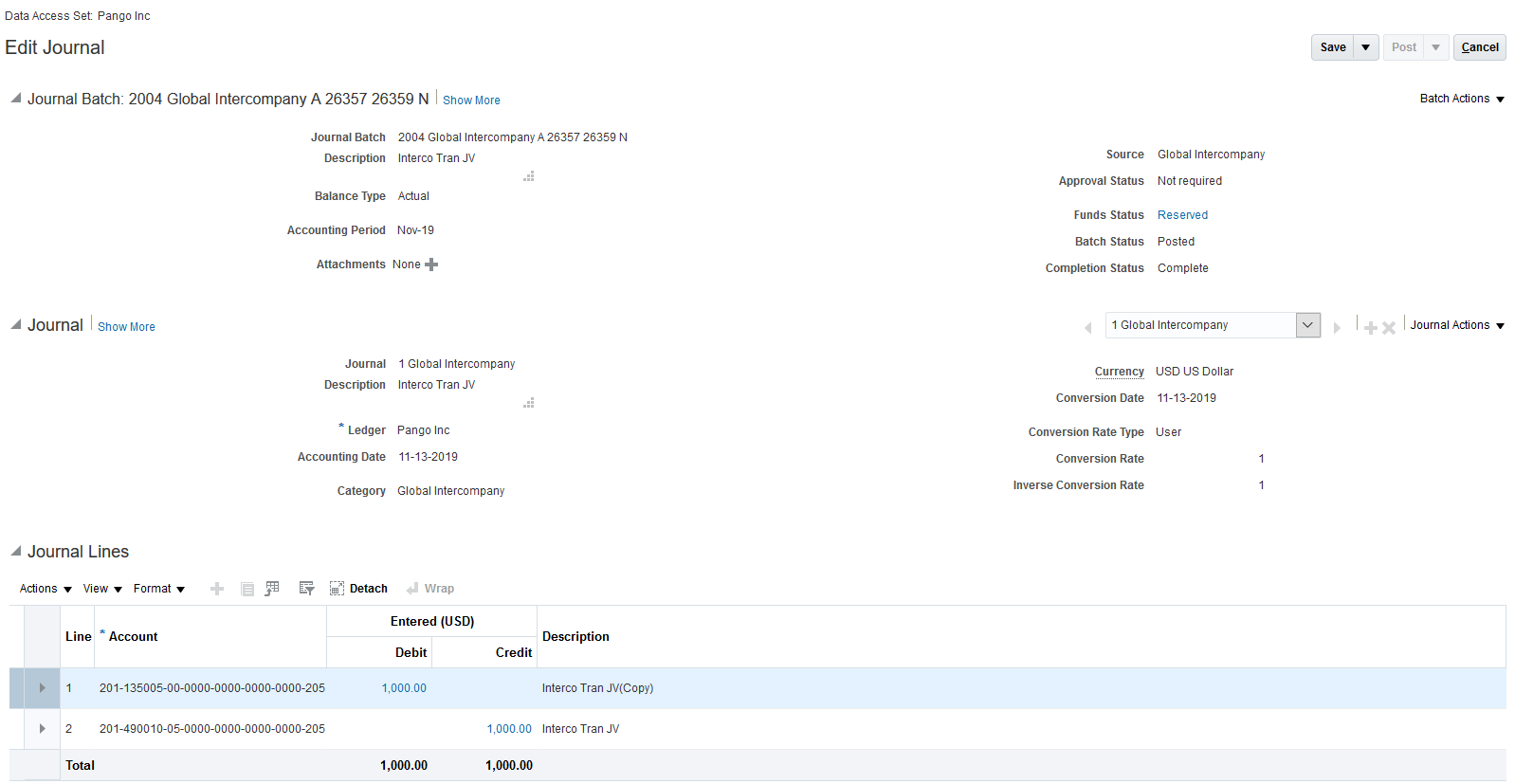Click the delete journal X icon

(x=1388, y=327)
